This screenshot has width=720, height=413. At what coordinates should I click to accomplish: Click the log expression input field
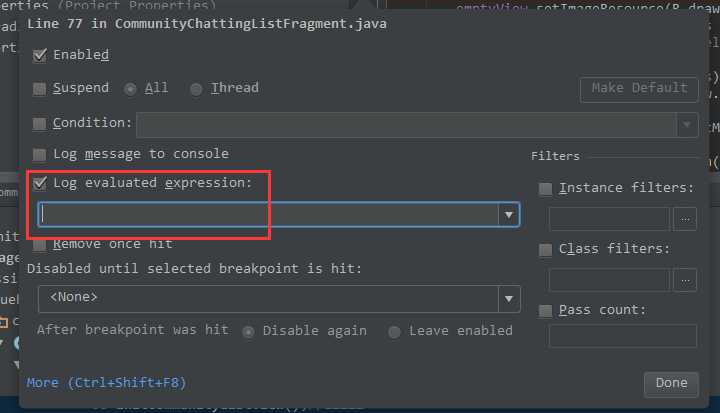click(x=269, y=215)
